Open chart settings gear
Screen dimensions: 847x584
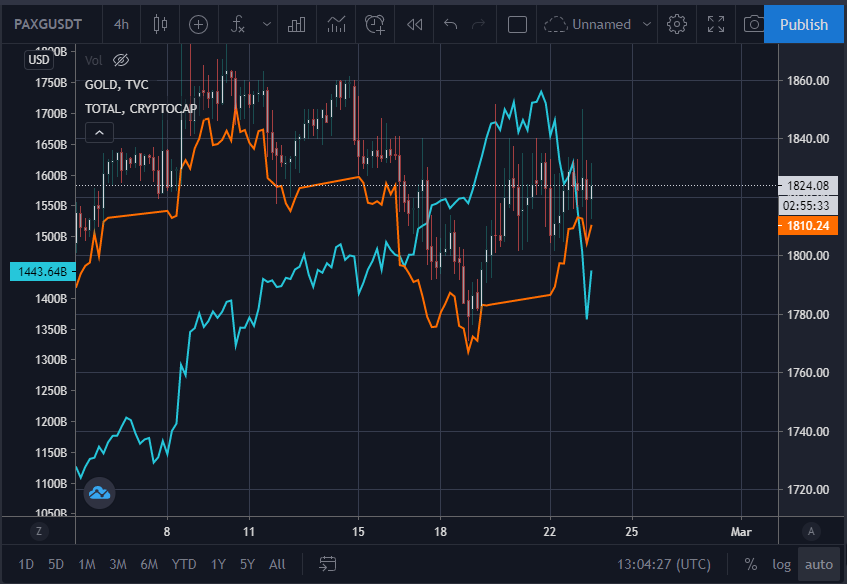click(x=677, y=24)
